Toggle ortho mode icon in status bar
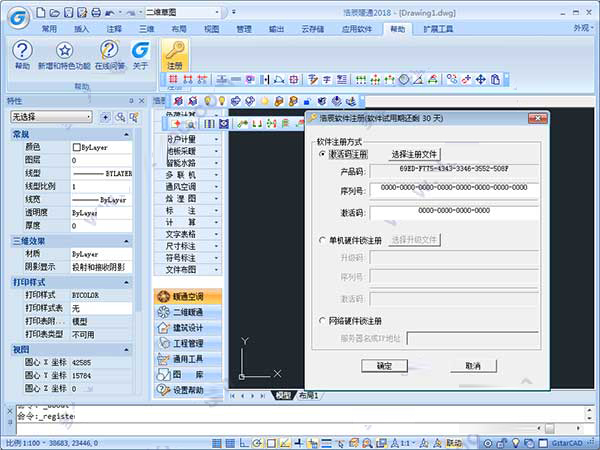 pos(244,443)
